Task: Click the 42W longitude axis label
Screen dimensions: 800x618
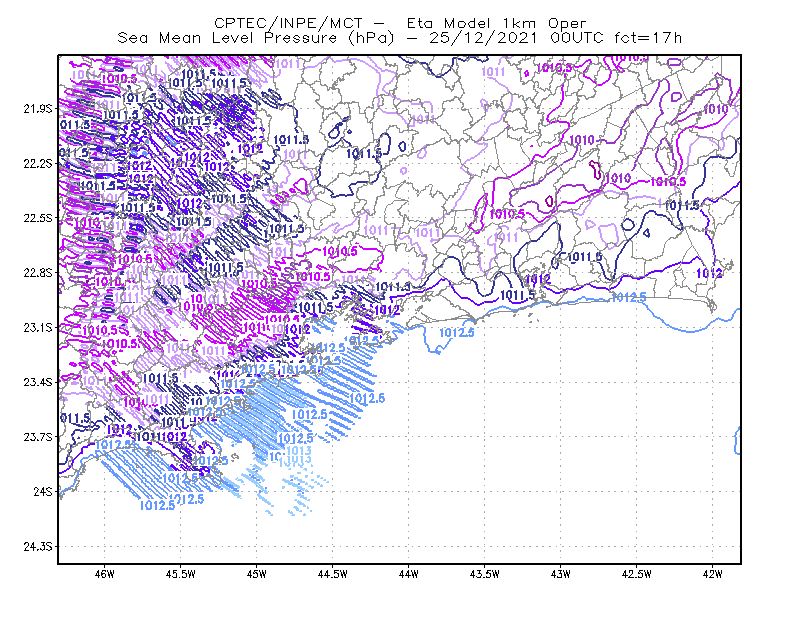Action: pyautogui.click(x=713, y=574)
